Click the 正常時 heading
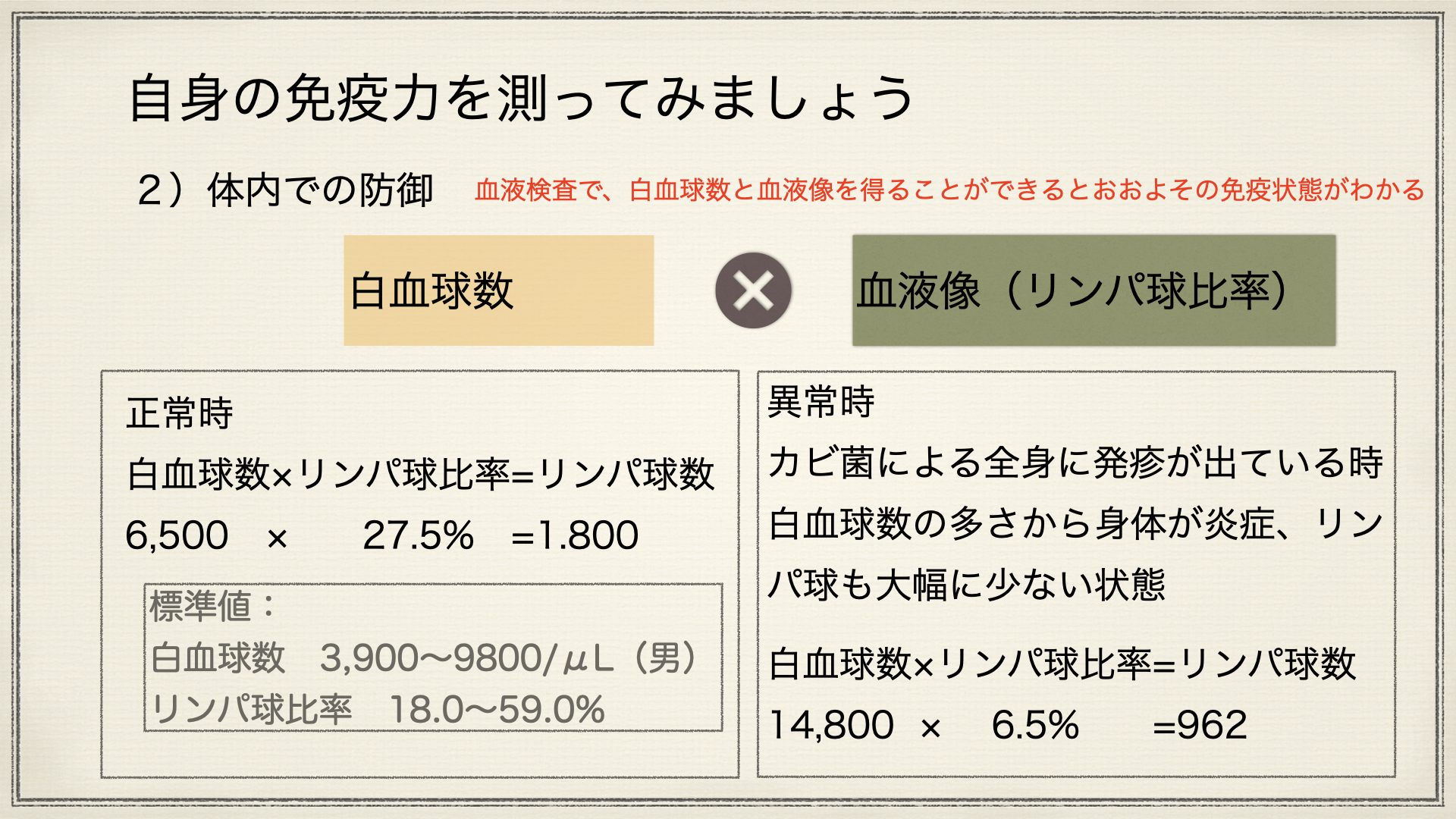Image resolution: width=1456 pixels, height=819 pixels. coord(180,413)
